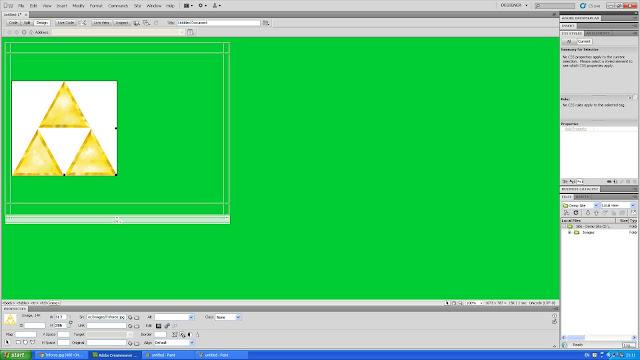Click the Home icon next to Address
Image resolution: width=640 pixels, height=360 pixels.
[31, 32]
